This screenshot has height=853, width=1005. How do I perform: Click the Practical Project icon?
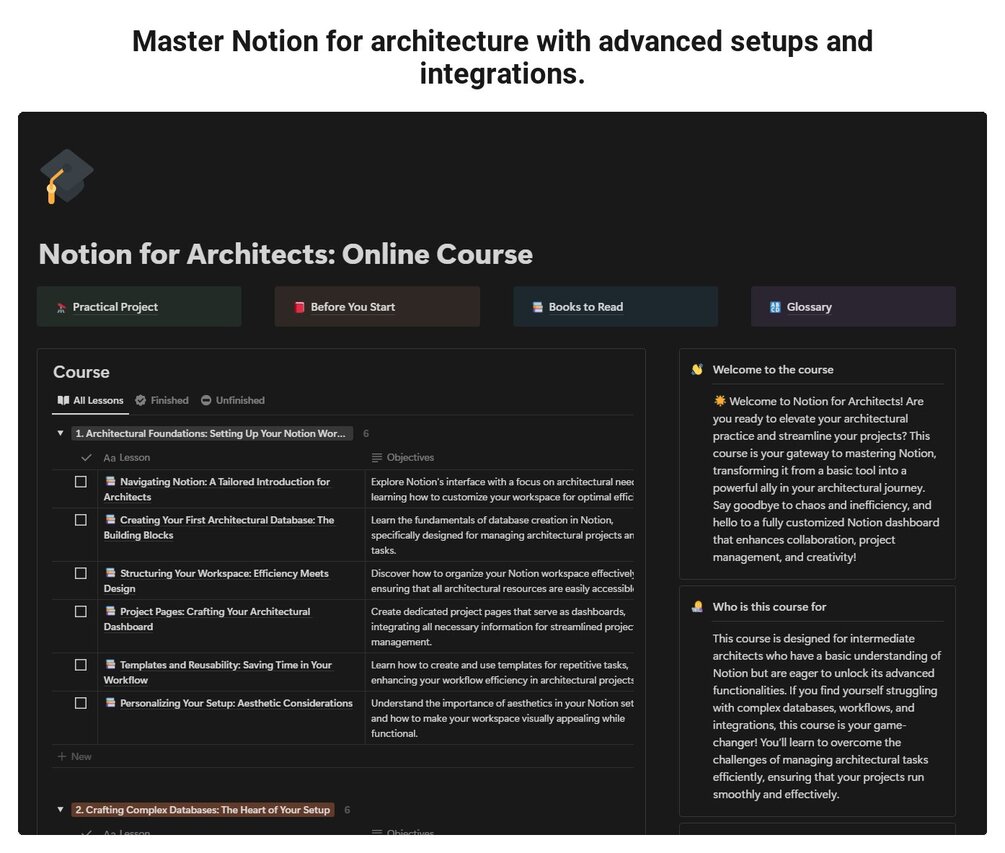[x=62, y=308]
